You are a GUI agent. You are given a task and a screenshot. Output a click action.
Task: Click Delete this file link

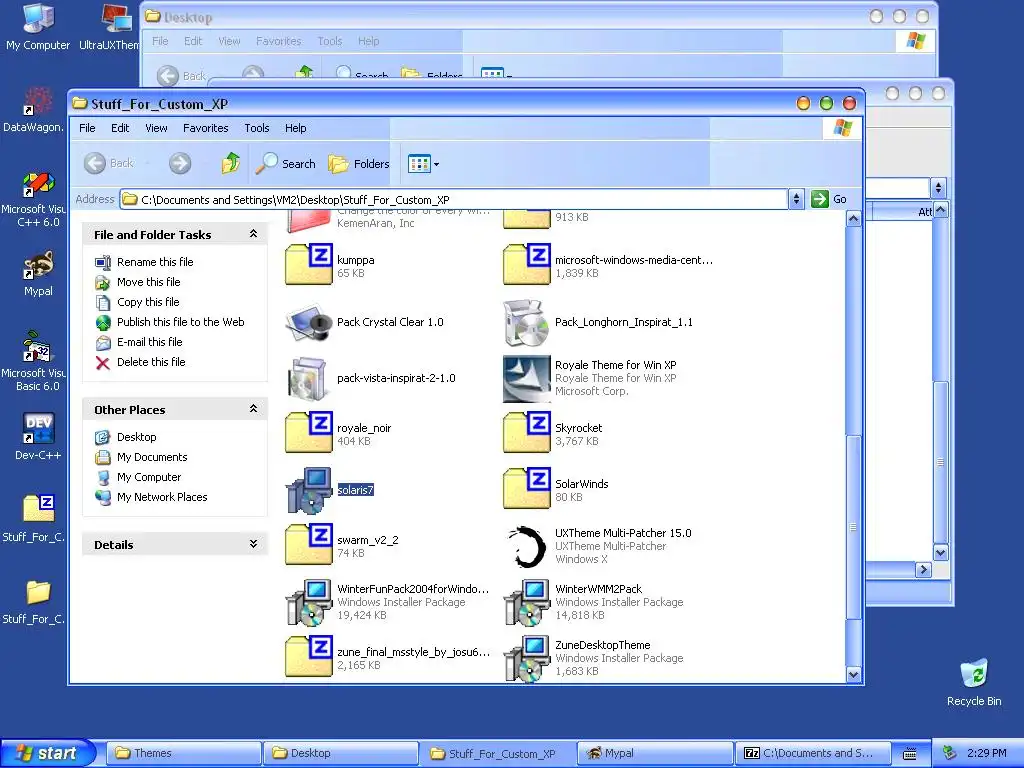(x=151, y=362)
